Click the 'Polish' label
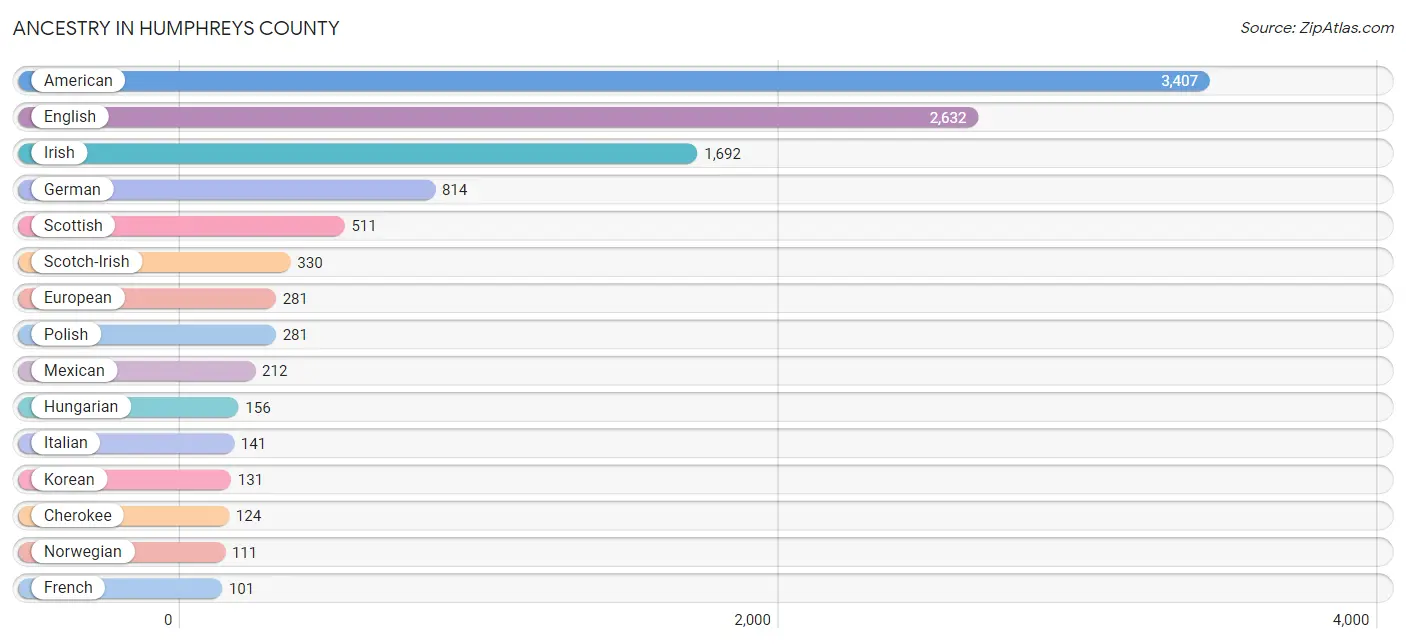The image size is (1406, 644). pos(66,334)
